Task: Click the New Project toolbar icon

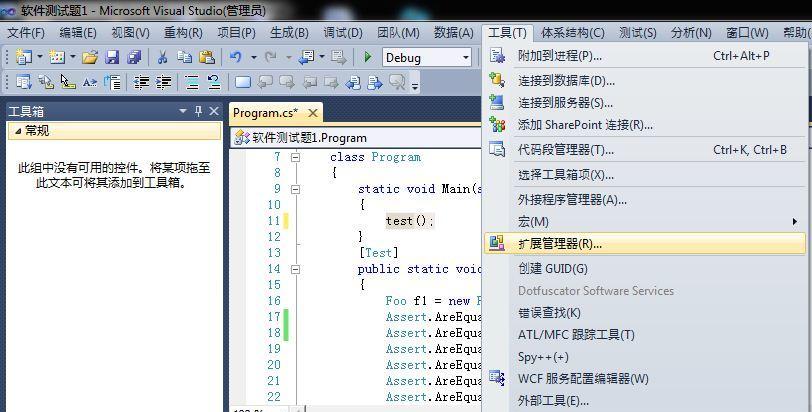Action: 23,57
